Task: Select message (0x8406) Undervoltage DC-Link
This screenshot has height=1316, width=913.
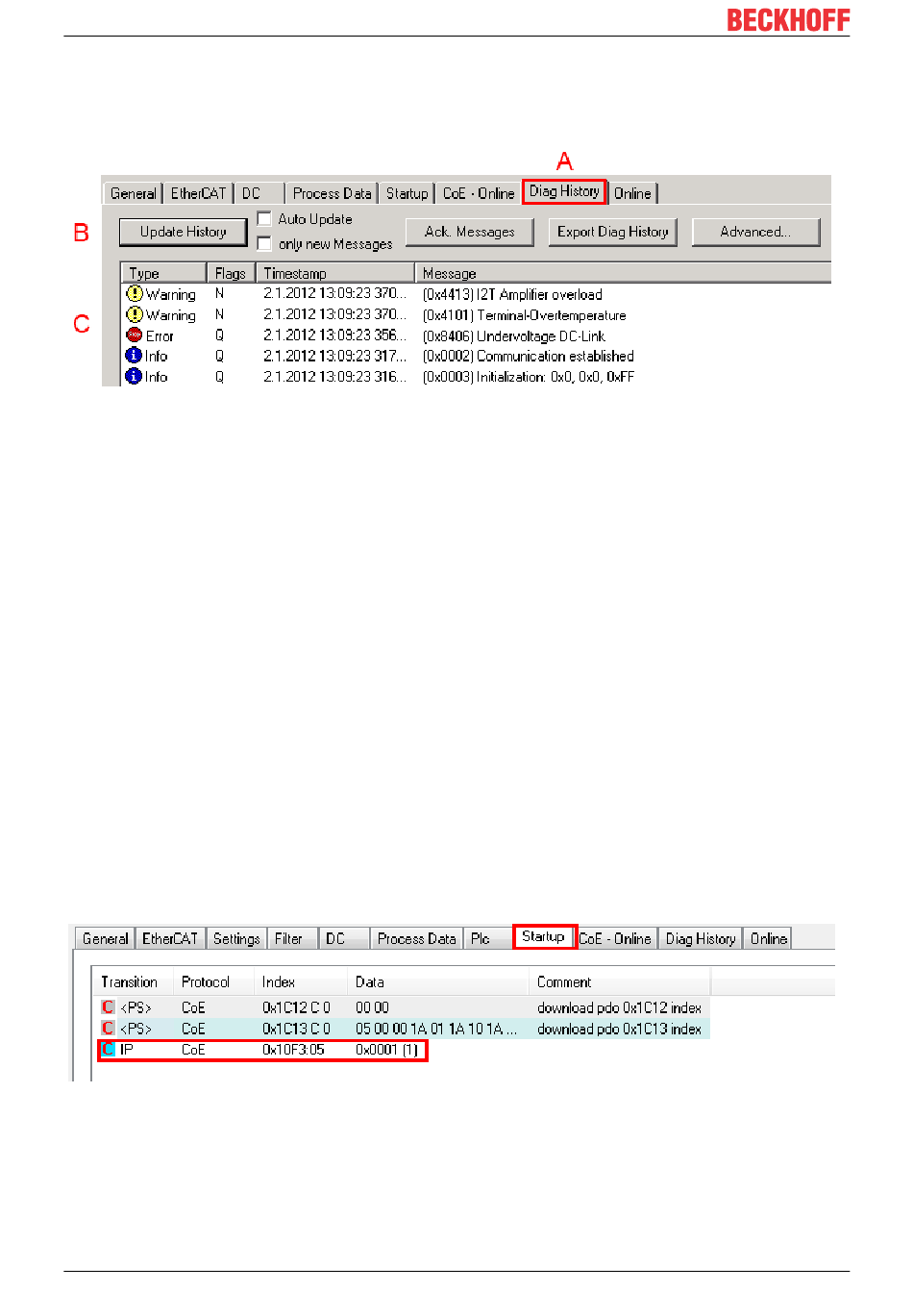Action: point(514,336)
